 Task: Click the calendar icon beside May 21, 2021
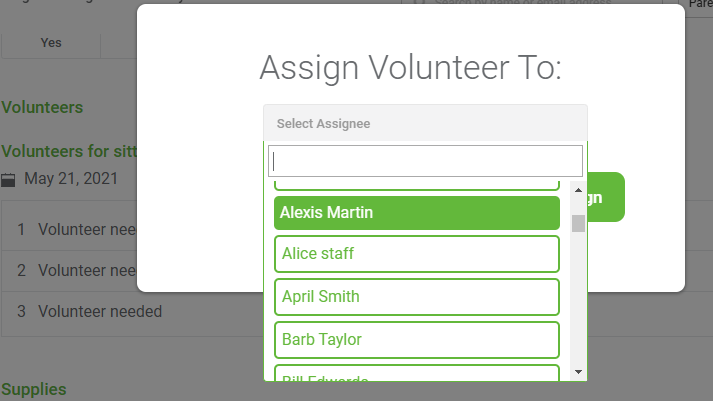(x=8, y=180)
